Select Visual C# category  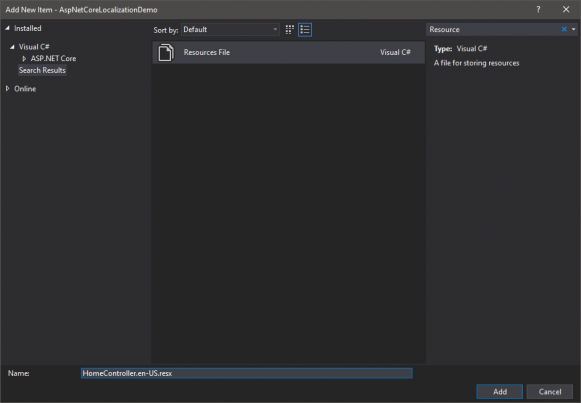coord(34,47)
